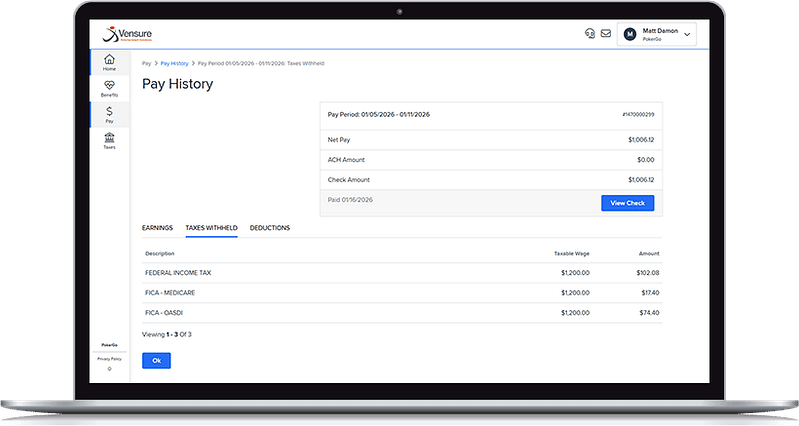Click the FEDERAL INCOME TAX row label
This screenshot has width=799, height=426.
(178, 273)
